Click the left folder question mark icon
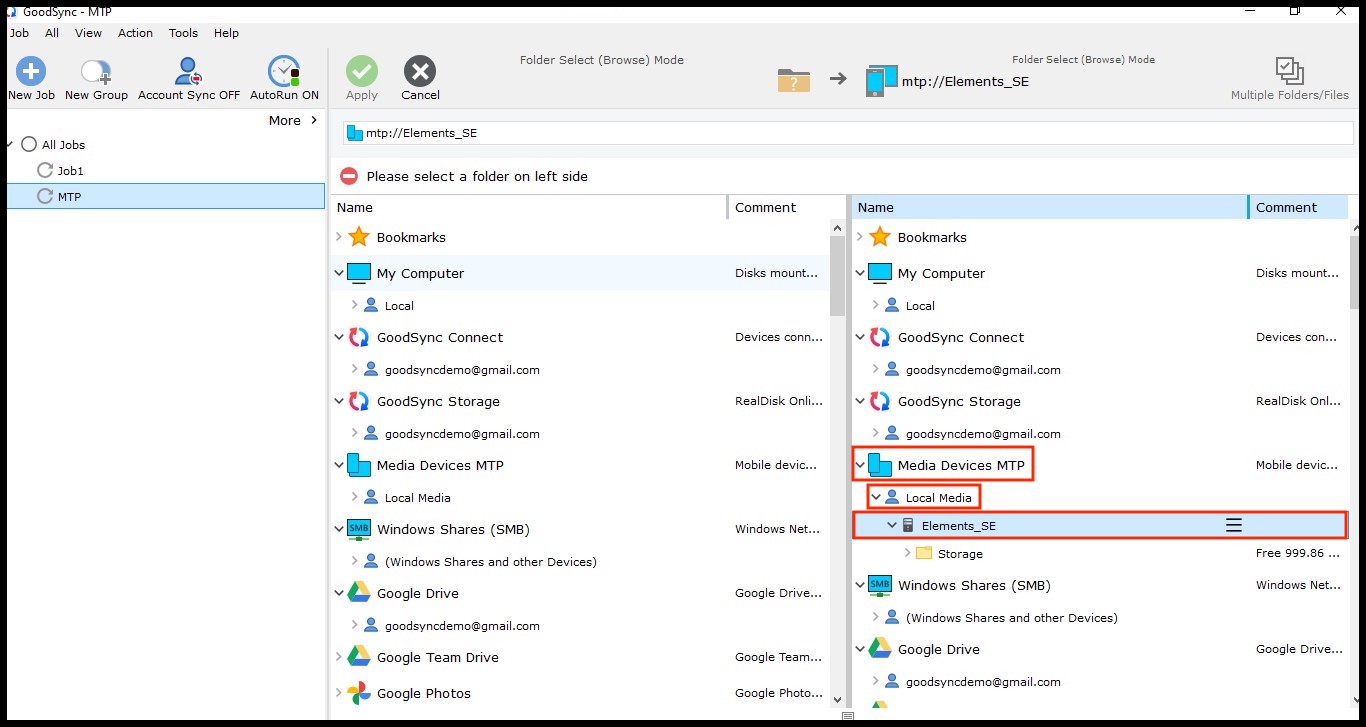This screenshot has width=1366, height=727. [x=793, y=80]
